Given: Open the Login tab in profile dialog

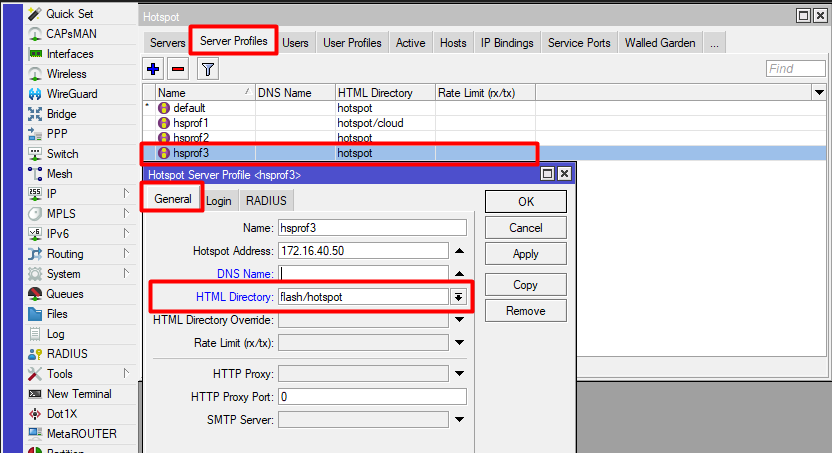Looking at the screenshot, I should (219, 201).
